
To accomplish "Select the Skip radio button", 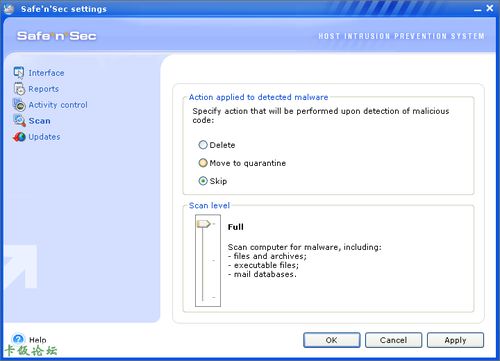I will 203,181.
